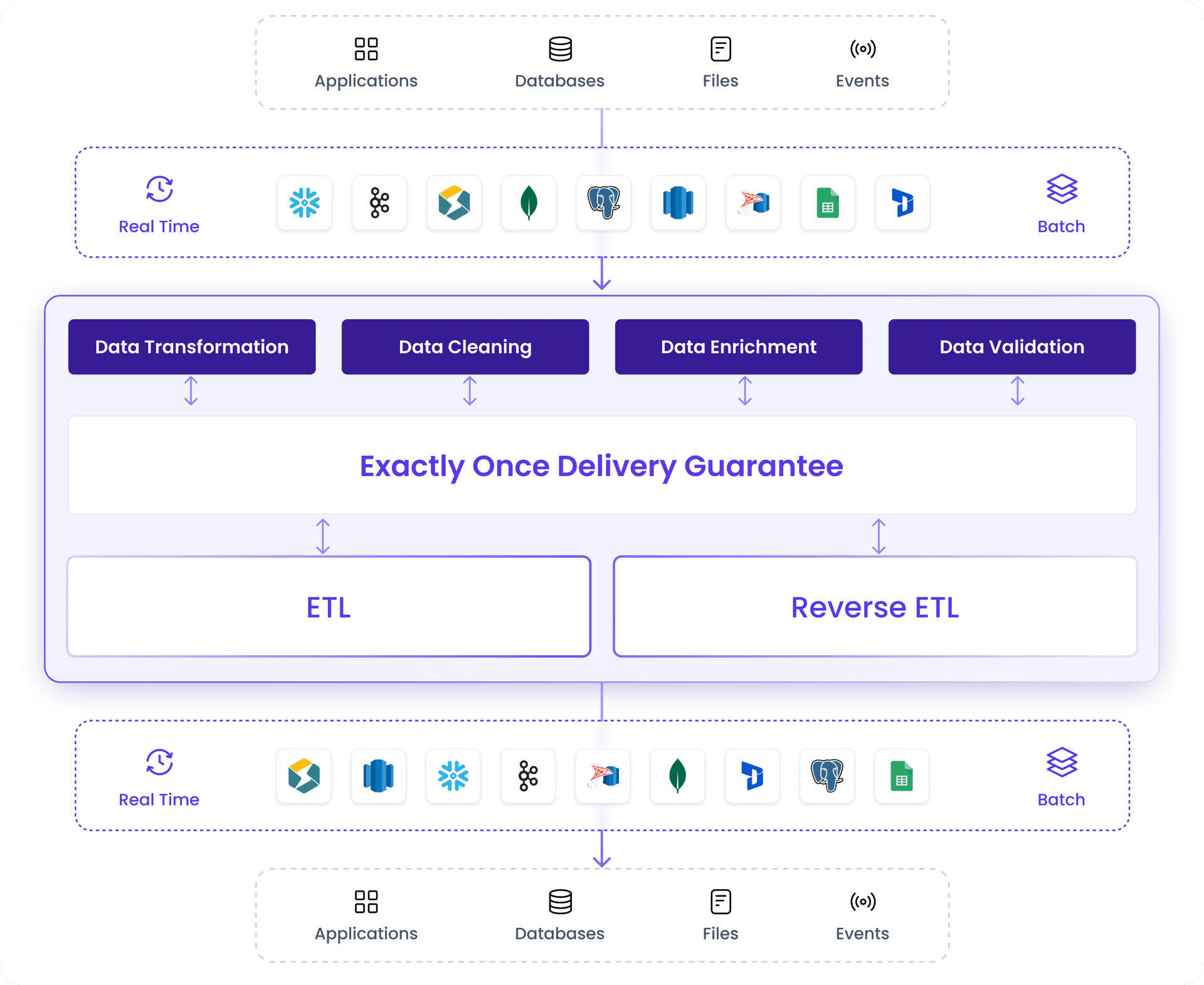Image resolution: width=1204 pixels, height=985 pixels.
Task: Open the MongoDB connector
Action: click(529, 203)
